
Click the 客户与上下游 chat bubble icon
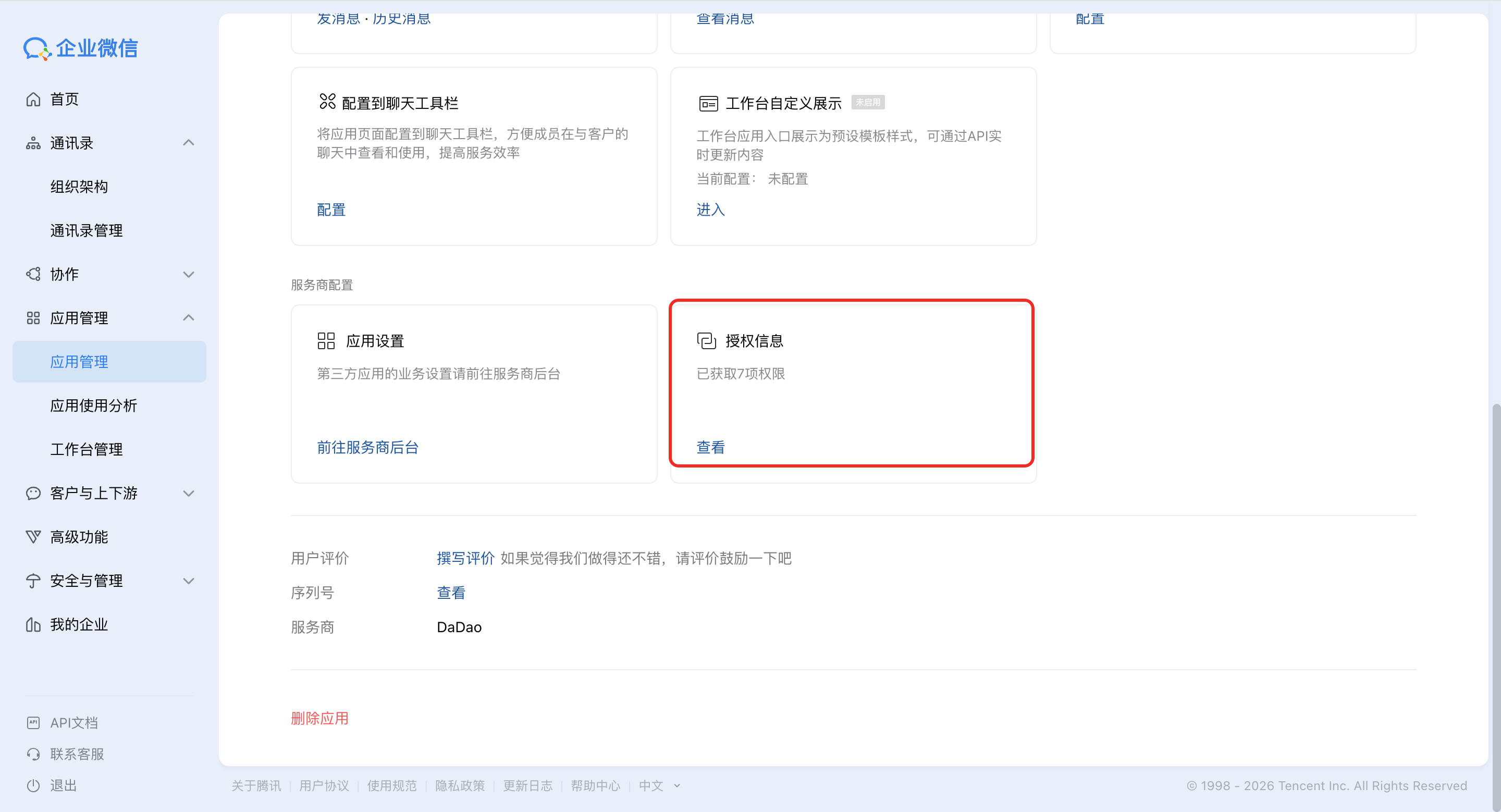pyautogui.click(x=33, y=494)
